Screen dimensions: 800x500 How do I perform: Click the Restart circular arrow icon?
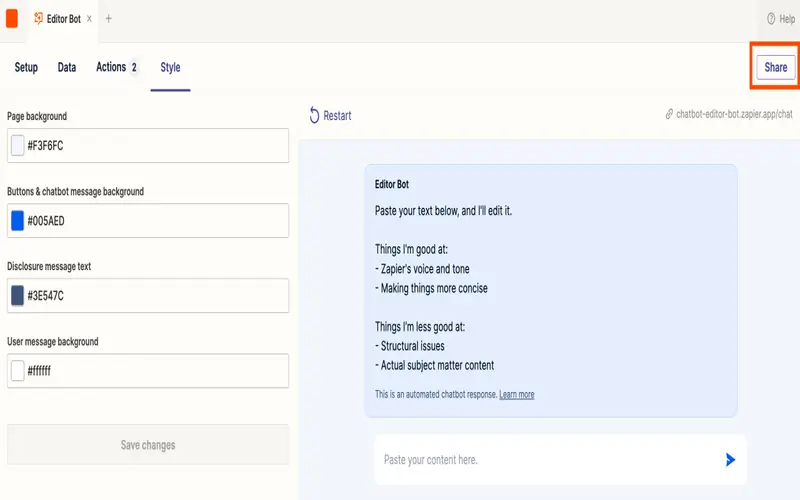click(x=314, y=116)
